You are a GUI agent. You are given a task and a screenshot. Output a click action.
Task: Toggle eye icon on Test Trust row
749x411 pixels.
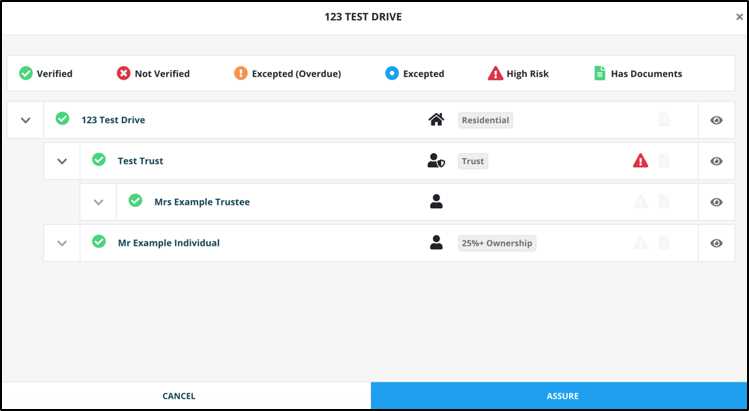pos(716,161)
